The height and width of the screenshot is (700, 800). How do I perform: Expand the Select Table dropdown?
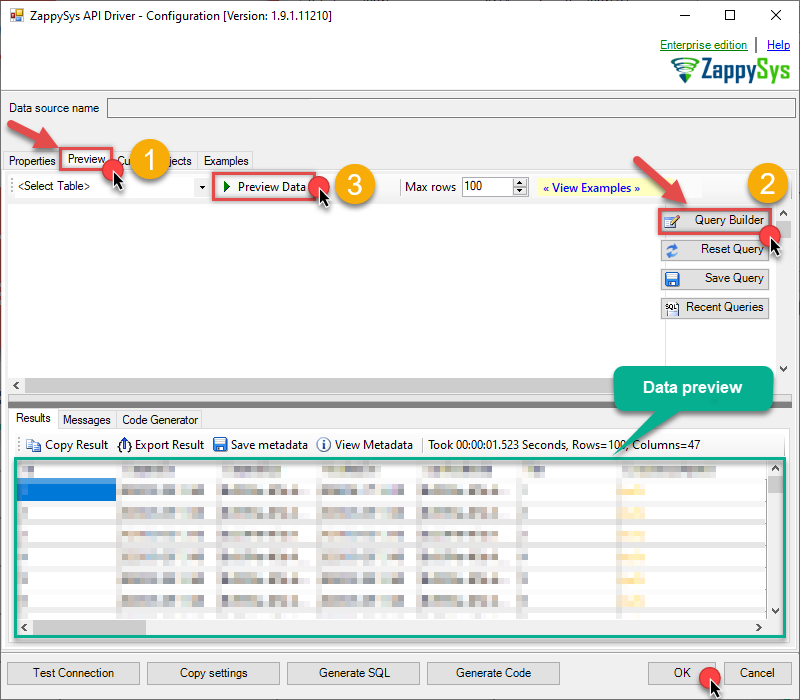click(x=203, y=187)
